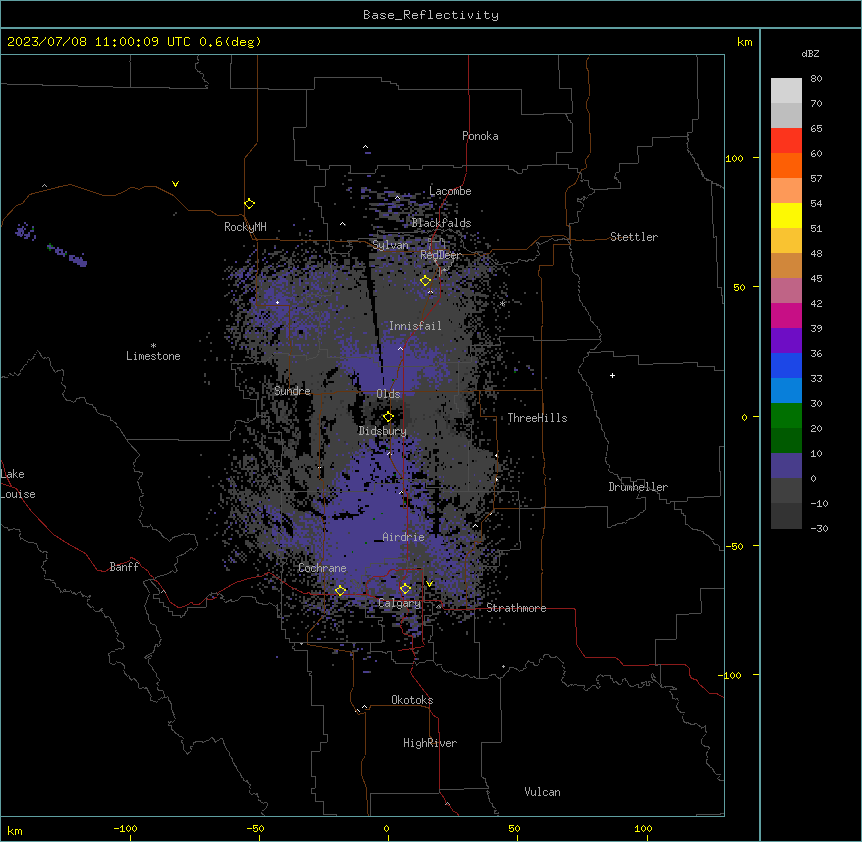Select the Limestone label
Image resolution: width=862 pixels, height=842 pixels.
[153, 356]
